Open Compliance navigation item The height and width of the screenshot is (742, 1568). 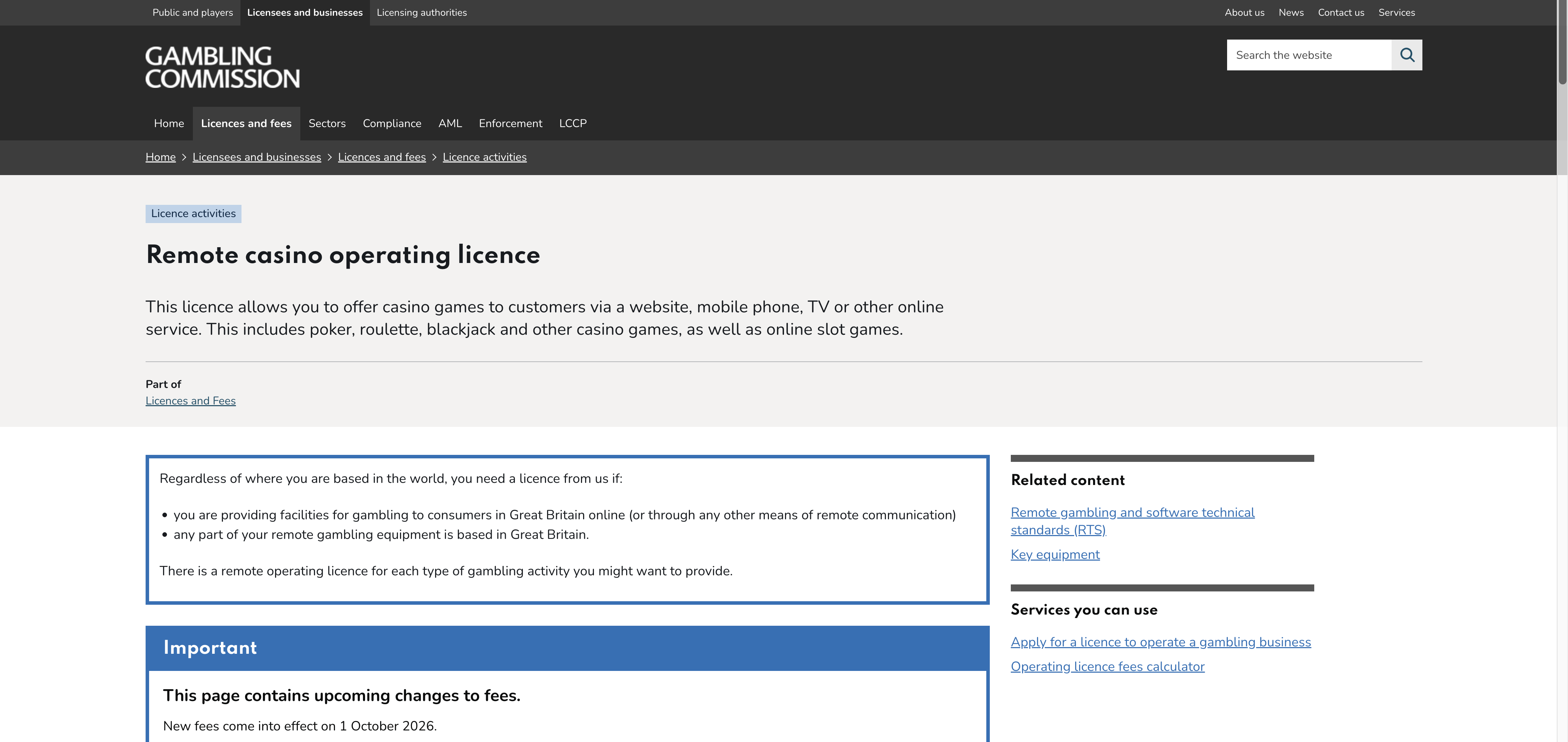click(x=392, y=123)
